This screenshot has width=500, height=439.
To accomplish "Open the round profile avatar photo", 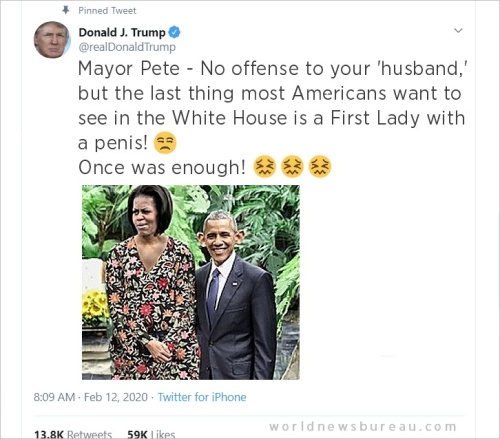I will coord(52,40).
